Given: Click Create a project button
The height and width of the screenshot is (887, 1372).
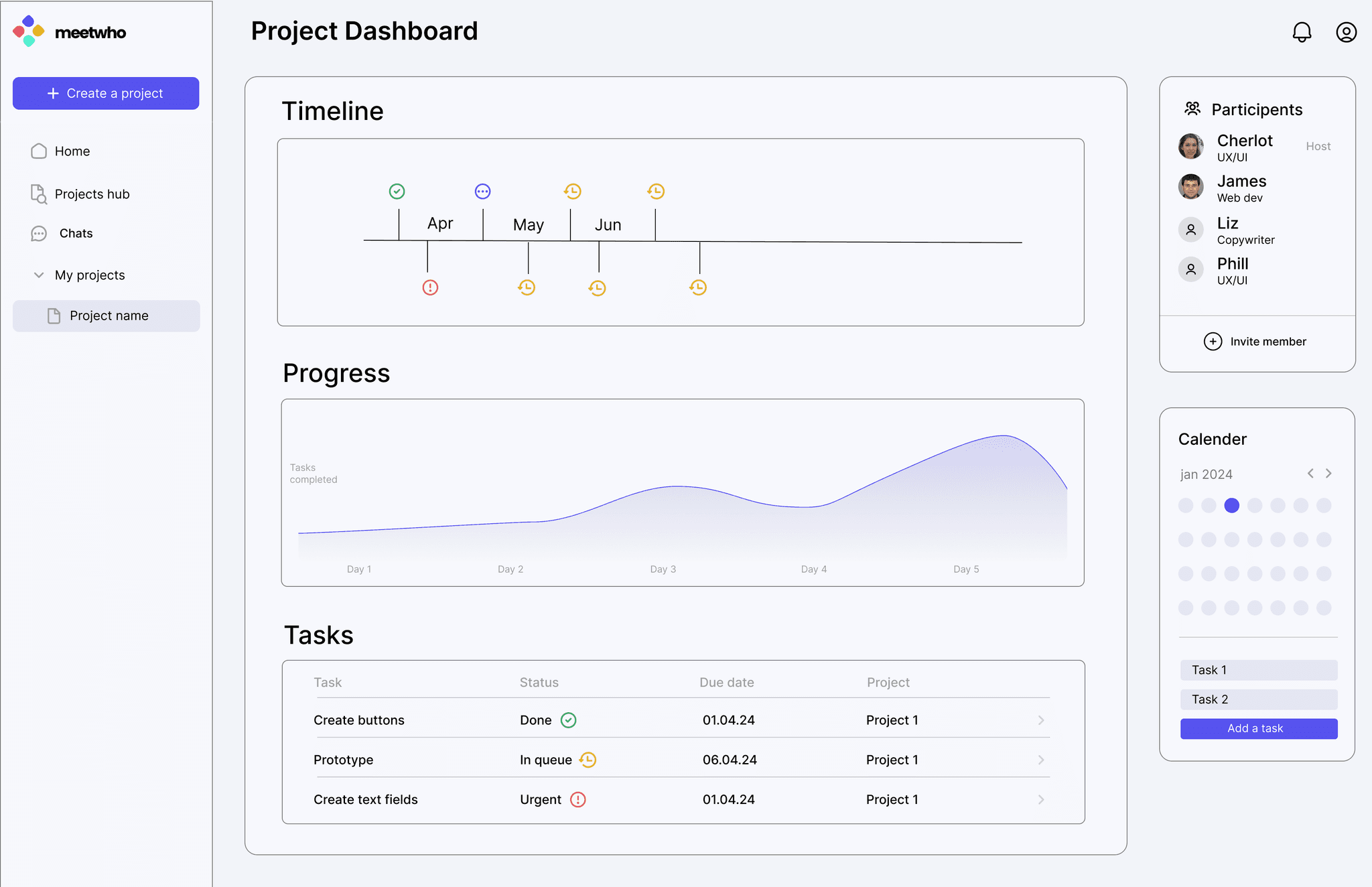Looking at the screenshot, I should 106,93.
